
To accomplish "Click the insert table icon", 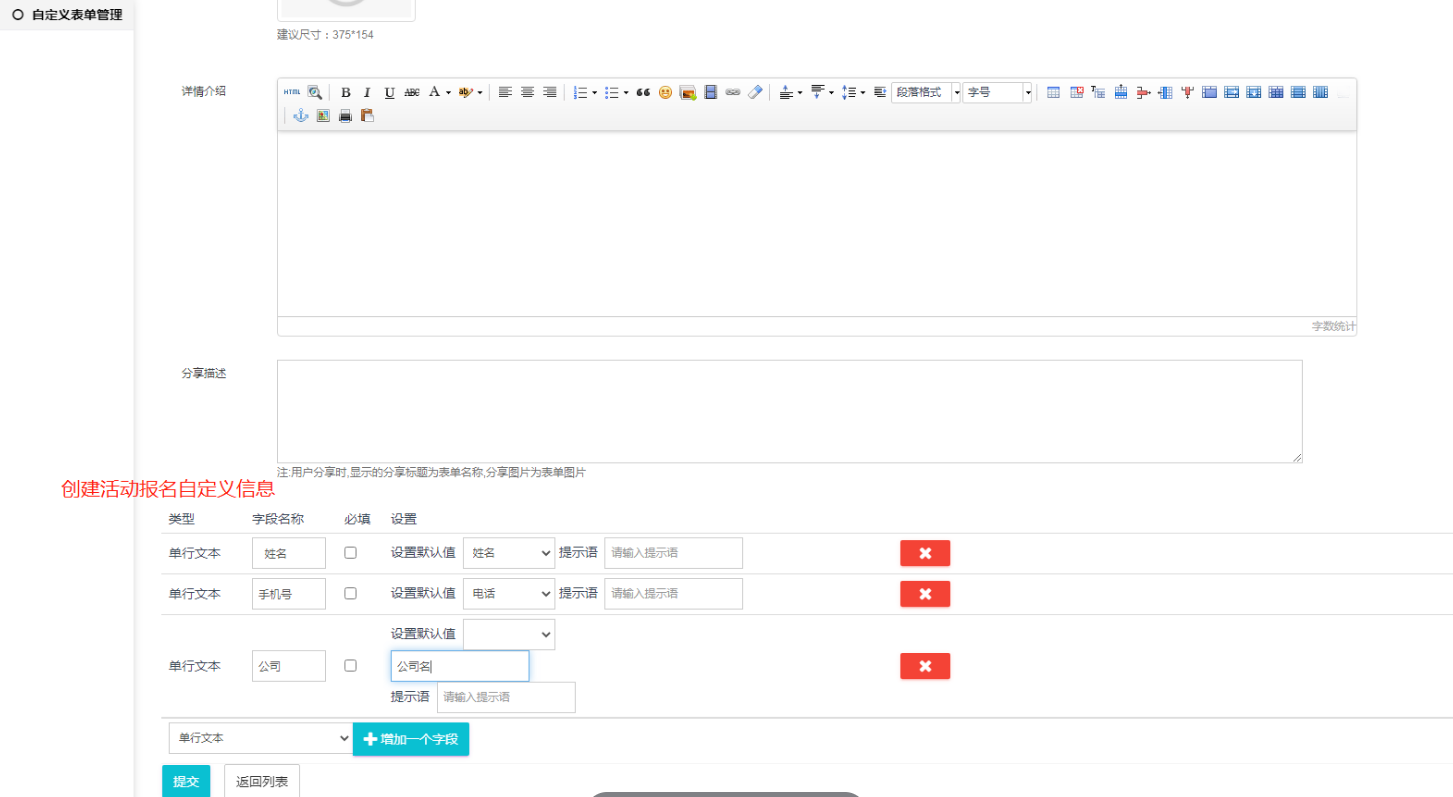I will [x=1054, y=92].
